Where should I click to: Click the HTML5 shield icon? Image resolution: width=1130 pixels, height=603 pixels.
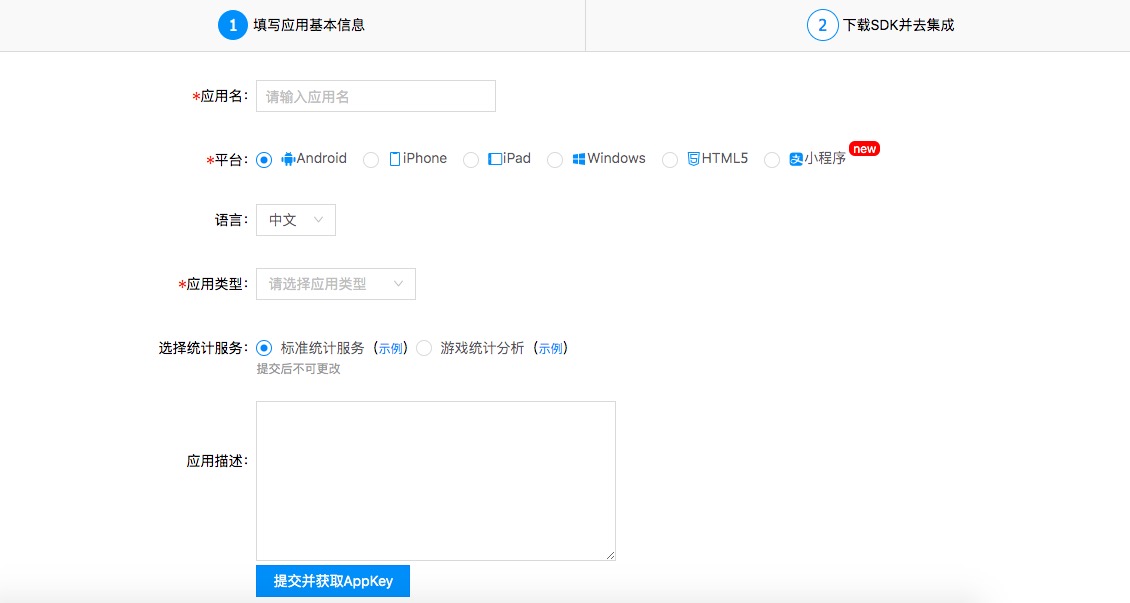pyautogui.click(x=693, y=159)
